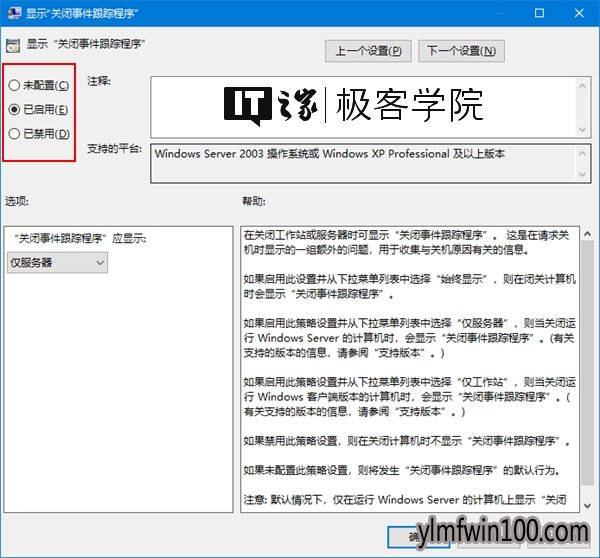Click the help panel scroll up arrow
The height and width of the screenshot is (558, 600).
click(587, 233)
